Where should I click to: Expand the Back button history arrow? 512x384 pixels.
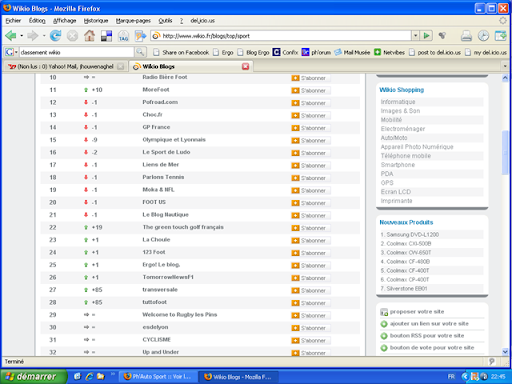point(22,35)
